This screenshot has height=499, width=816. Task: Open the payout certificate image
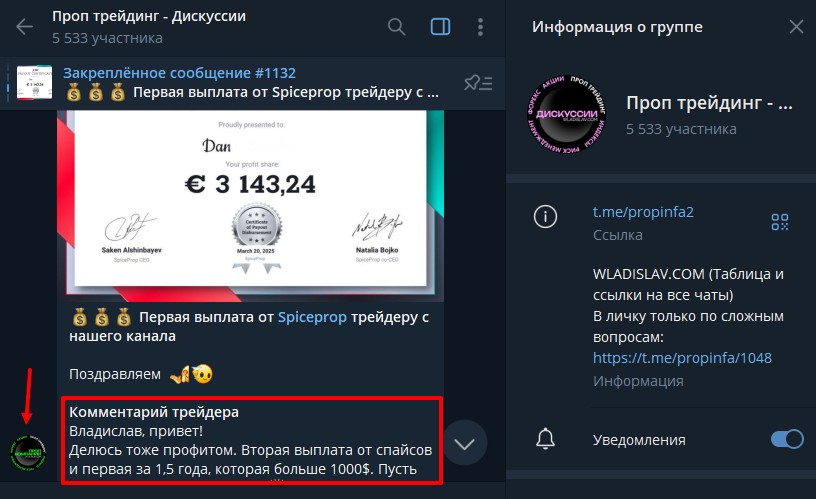[x=250, y=205]
